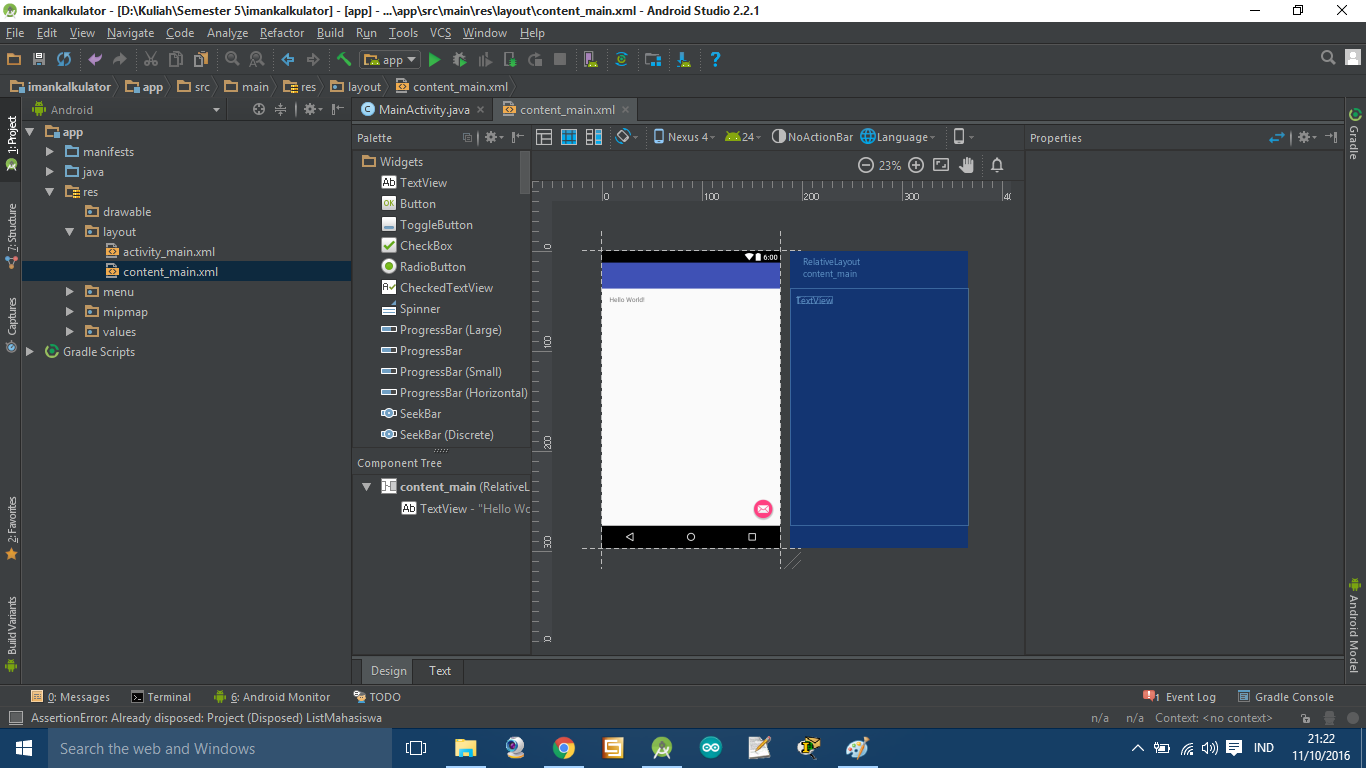The width and height of the screenshot is (1366, 768).
Task: Click the Zoom Out icon above the canvas
Action: pos(866,165)
